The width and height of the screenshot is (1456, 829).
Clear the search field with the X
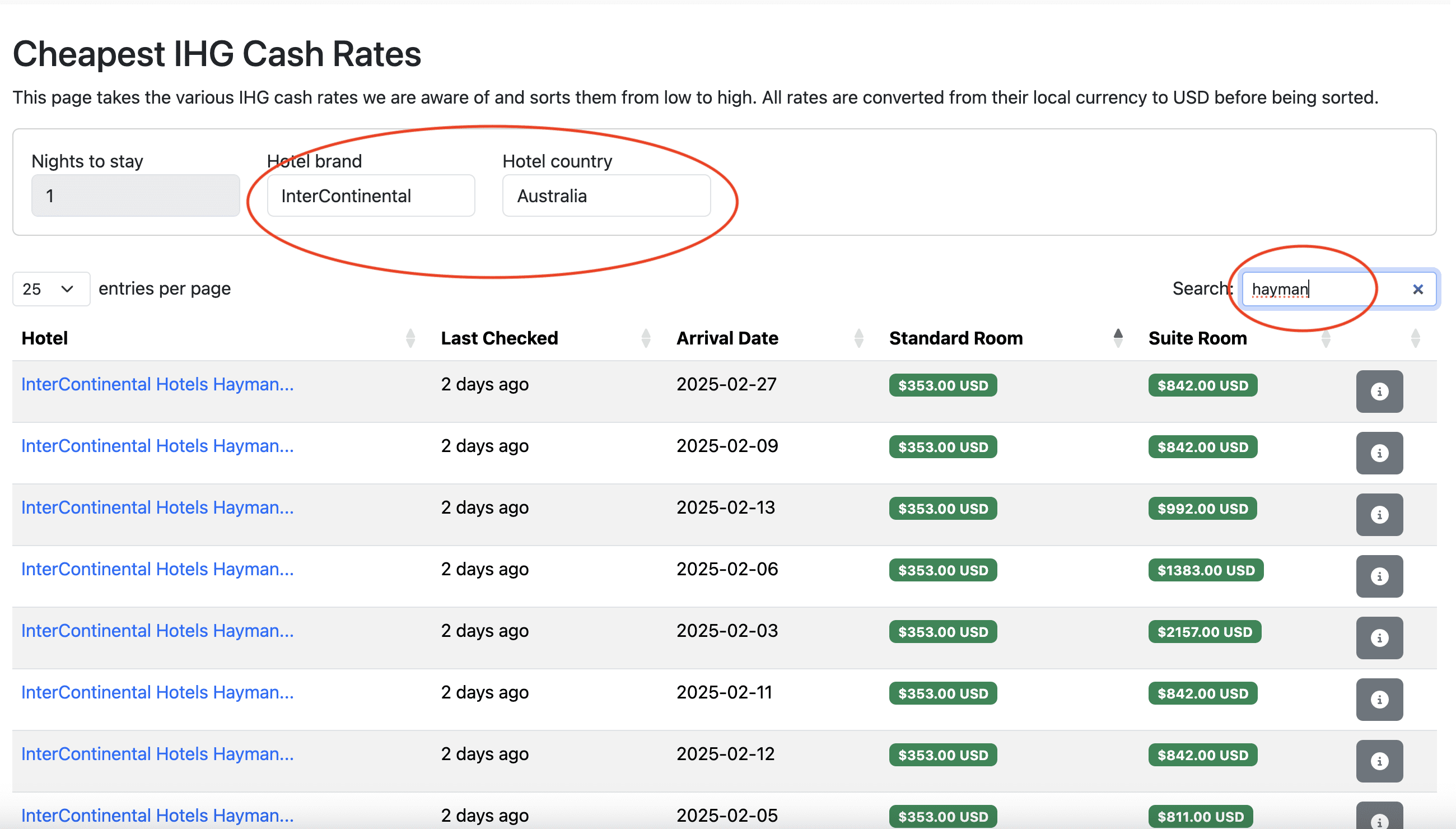1418,289
